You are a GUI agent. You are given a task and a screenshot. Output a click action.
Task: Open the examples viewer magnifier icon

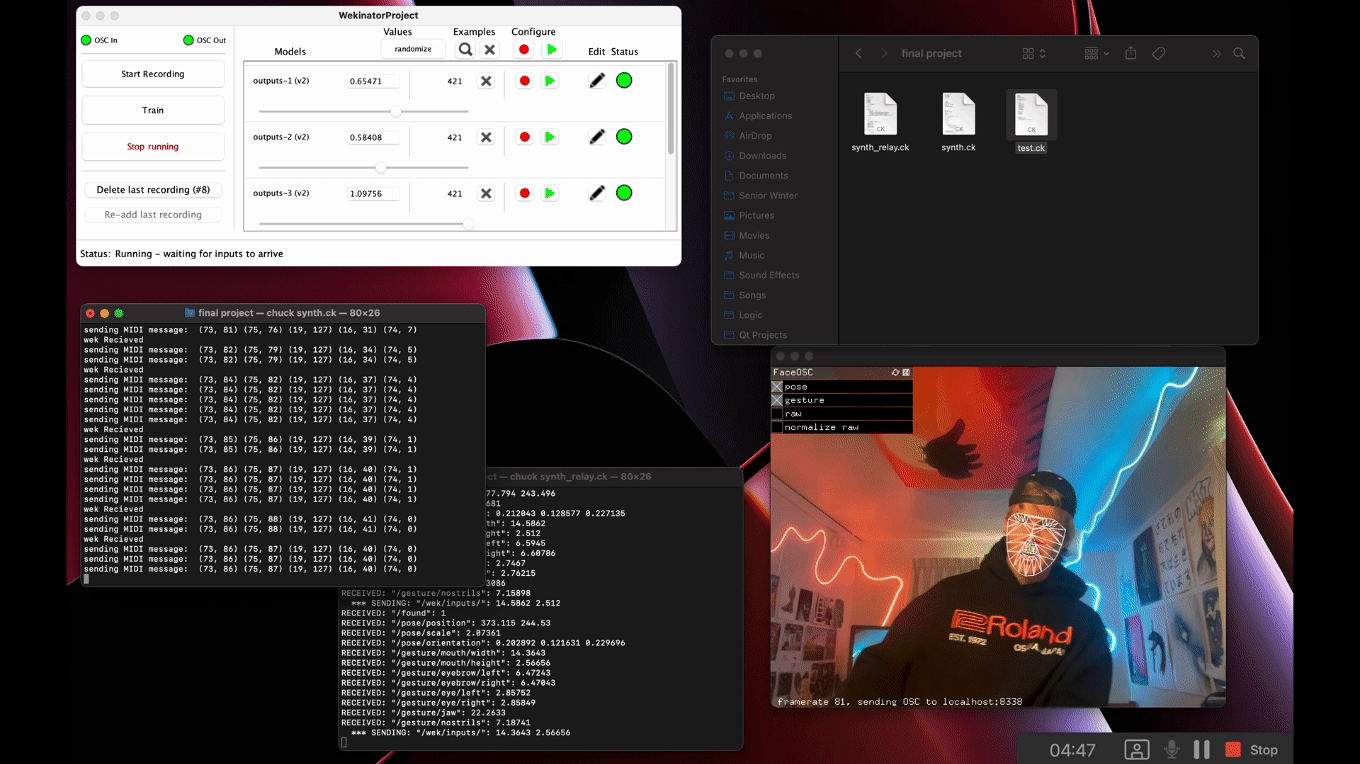465,49
